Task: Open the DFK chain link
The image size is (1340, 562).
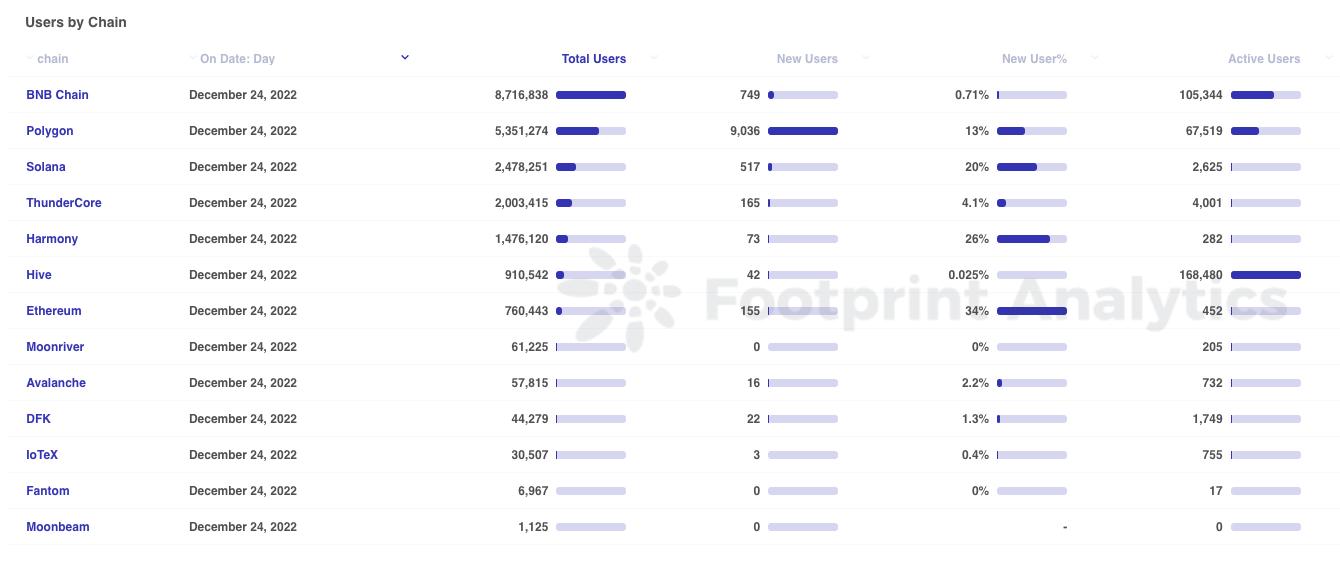Action: tap(38, 419)
